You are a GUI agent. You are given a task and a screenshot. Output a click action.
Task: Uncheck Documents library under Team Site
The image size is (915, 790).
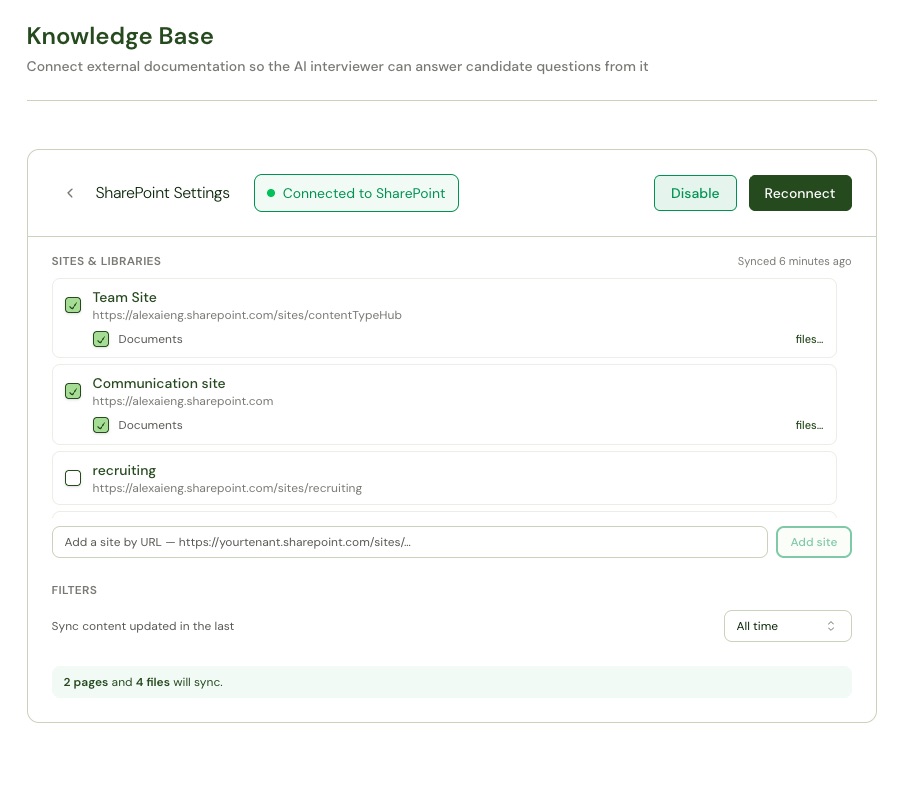pyautogui.click(x=101, y=339)
